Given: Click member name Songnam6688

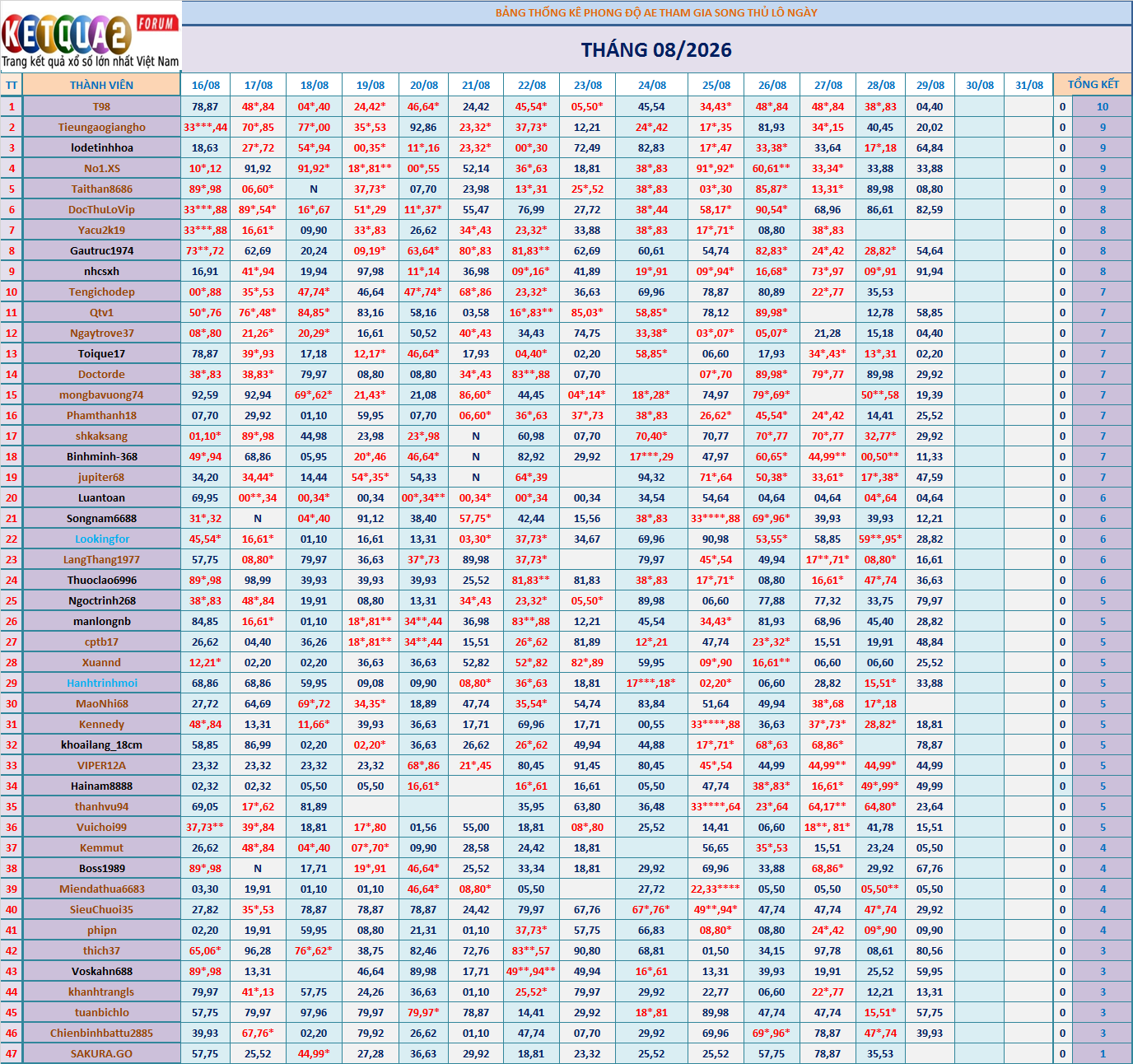Looking at the screenshot, I should pyautogui.click(x=101, y=518).
